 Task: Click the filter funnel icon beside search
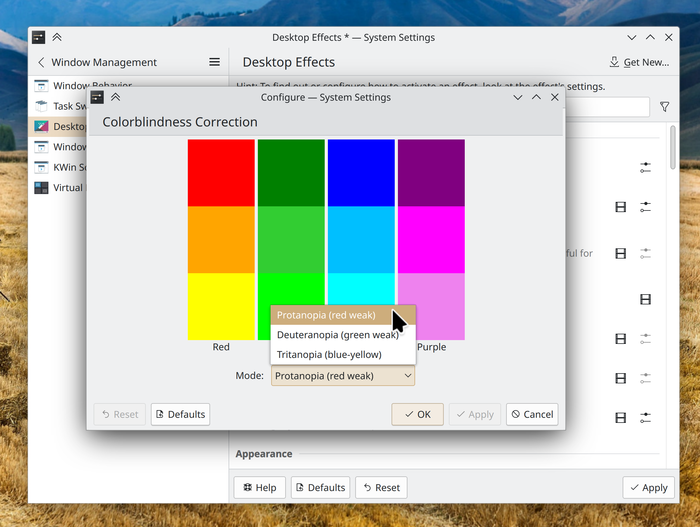665,106
